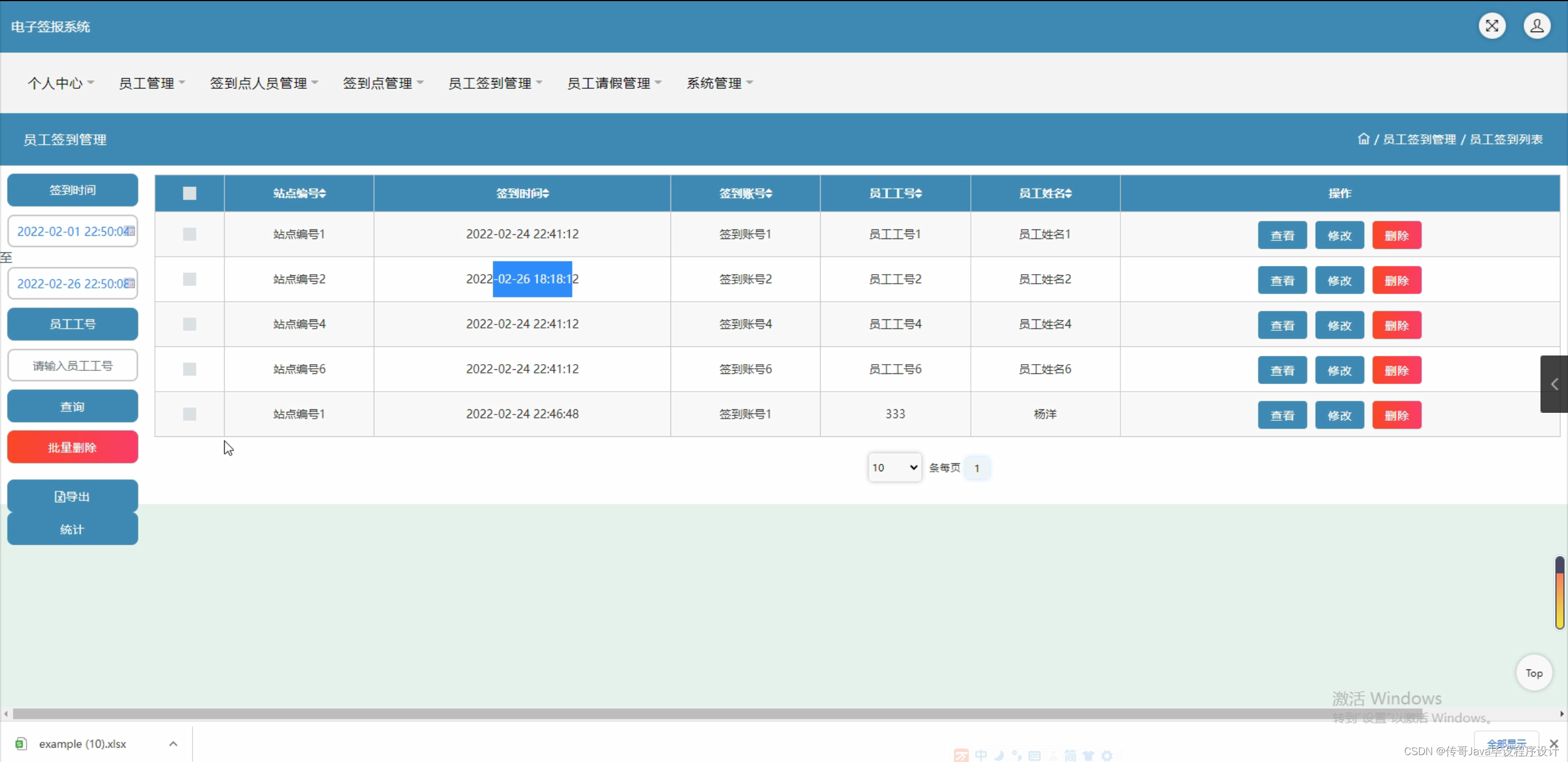Screen dimensions: 1568x762
Task: Check the checkbox for row 站点编号2
Action: click(189, 279)
